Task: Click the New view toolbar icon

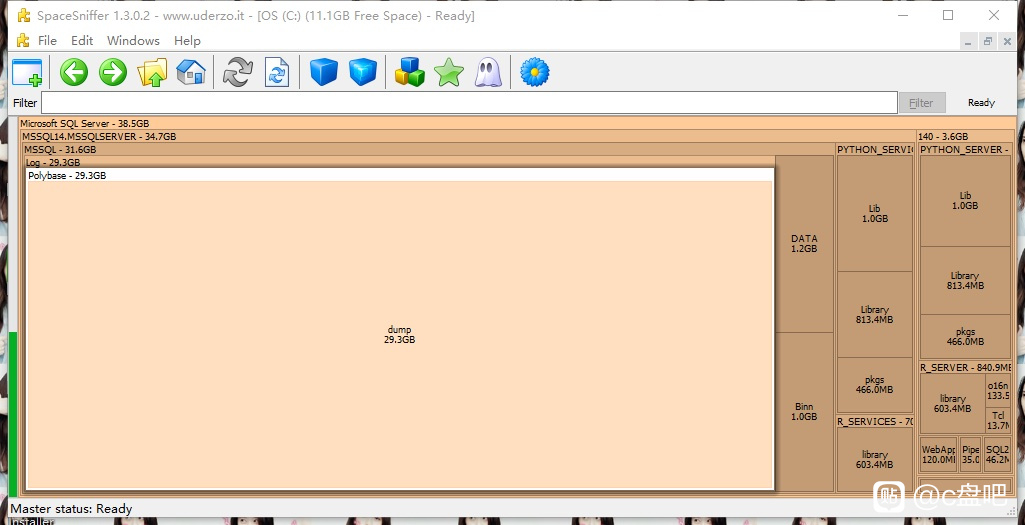Action: [27, 73]
